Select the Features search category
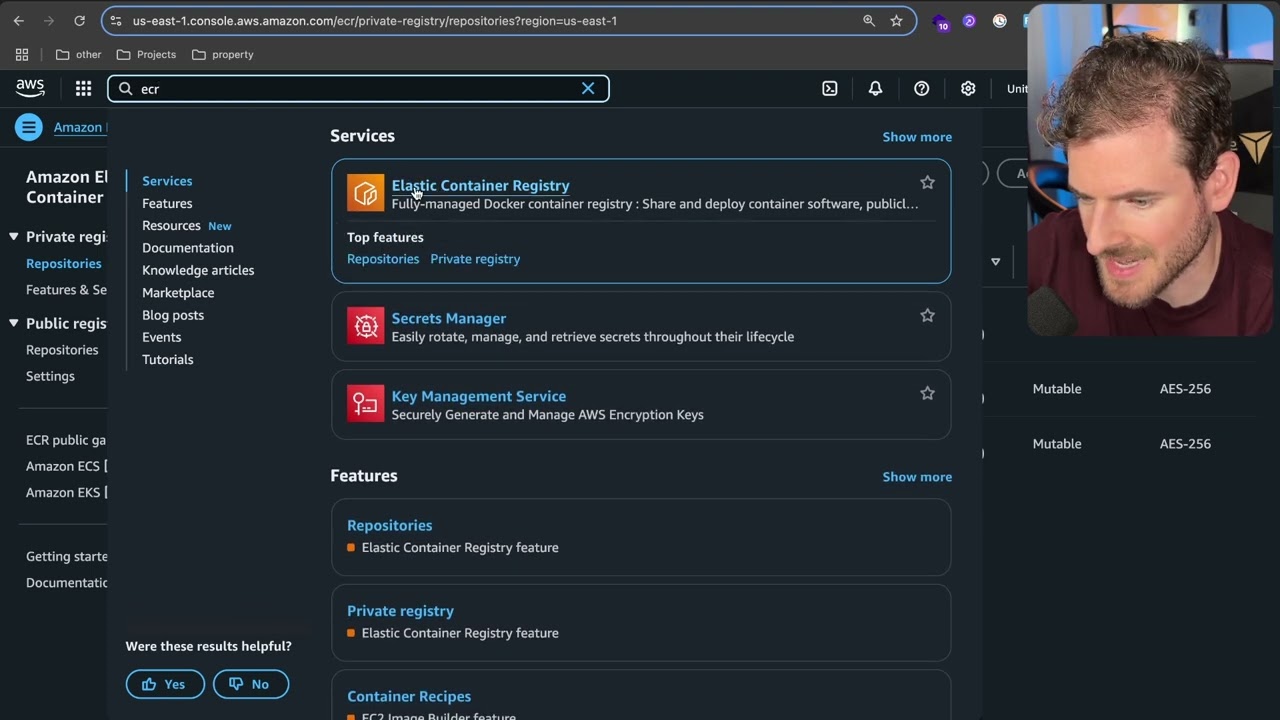Image resolution: width=1280 pixels, height=720 pixels. click(x=167, y=203)
